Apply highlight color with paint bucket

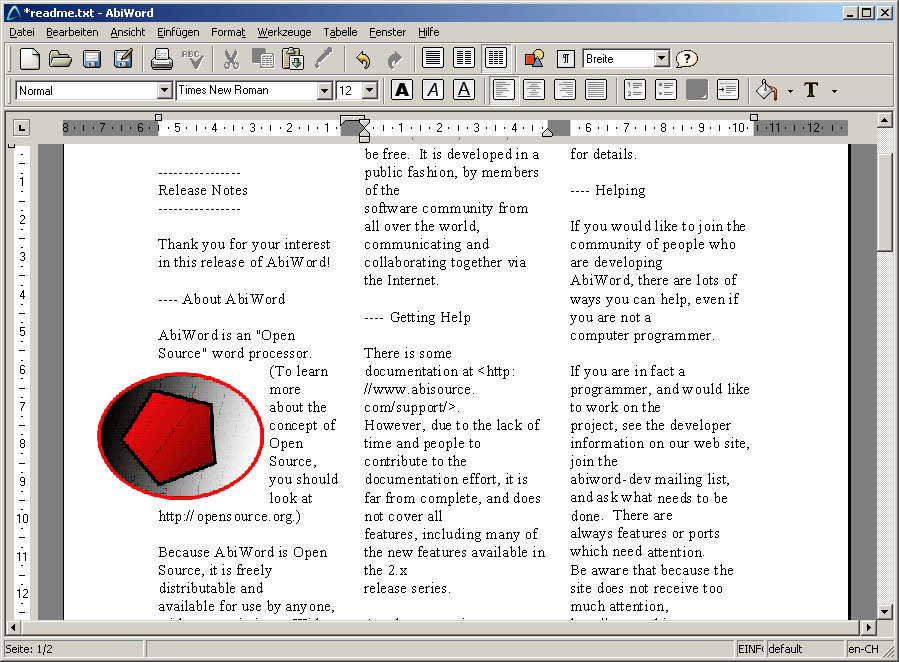point(767,90)
